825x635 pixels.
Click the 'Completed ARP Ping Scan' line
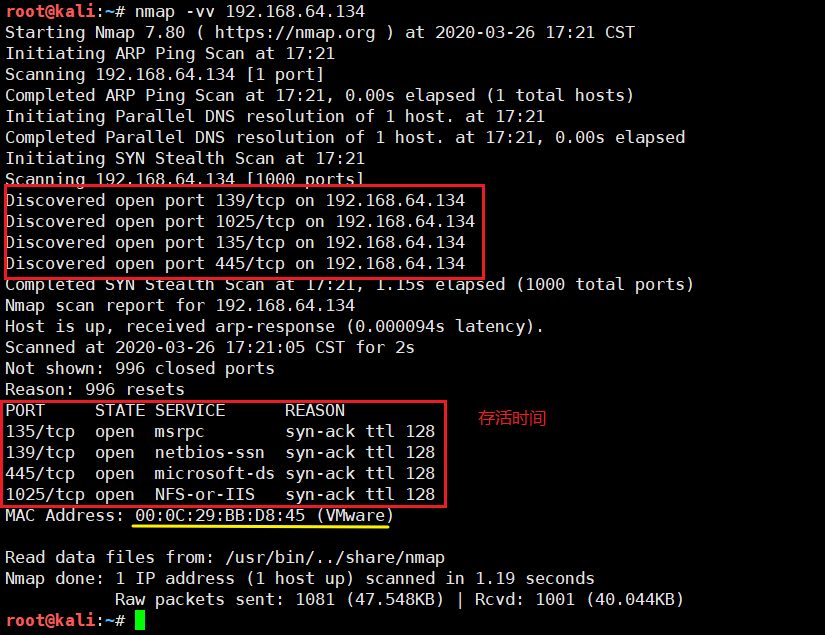(x=319, y=96)
